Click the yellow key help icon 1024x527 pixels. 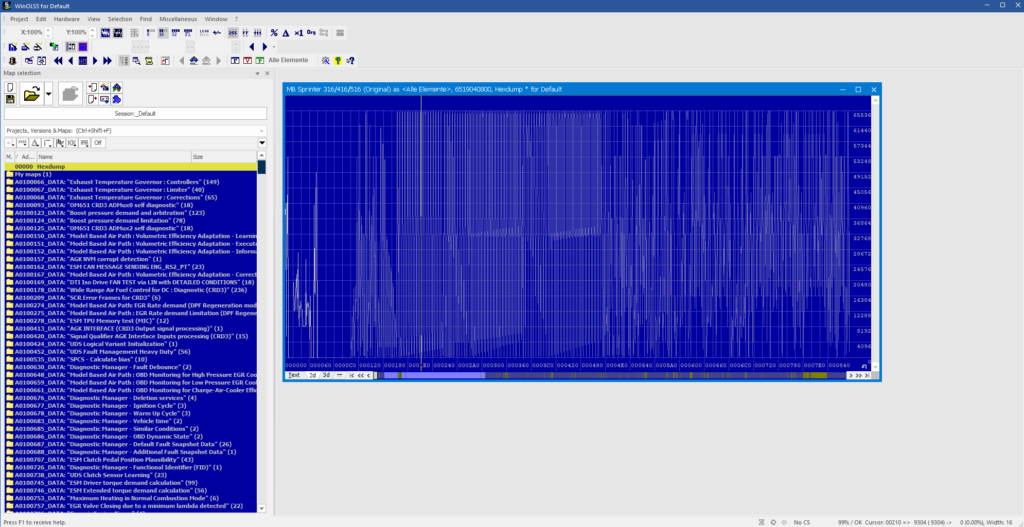click(338, 61)
